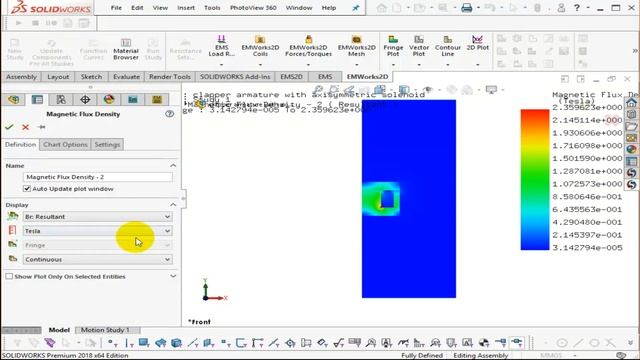Switch to PropertyManager tab icon
This screenshot has width=640, height=360.
pos(37,100)
